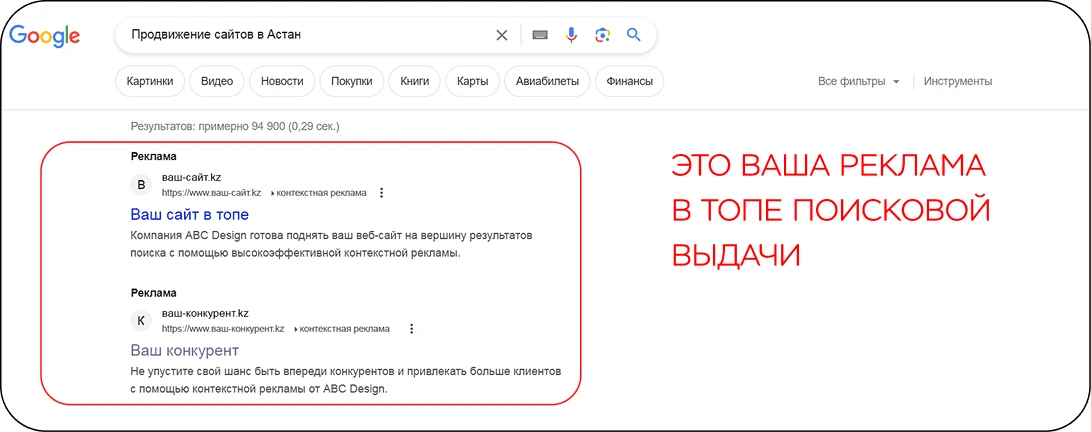Switch to Картинки filter
The height and width of the screenshot is (432, 1091).
[x=150, y=81]
